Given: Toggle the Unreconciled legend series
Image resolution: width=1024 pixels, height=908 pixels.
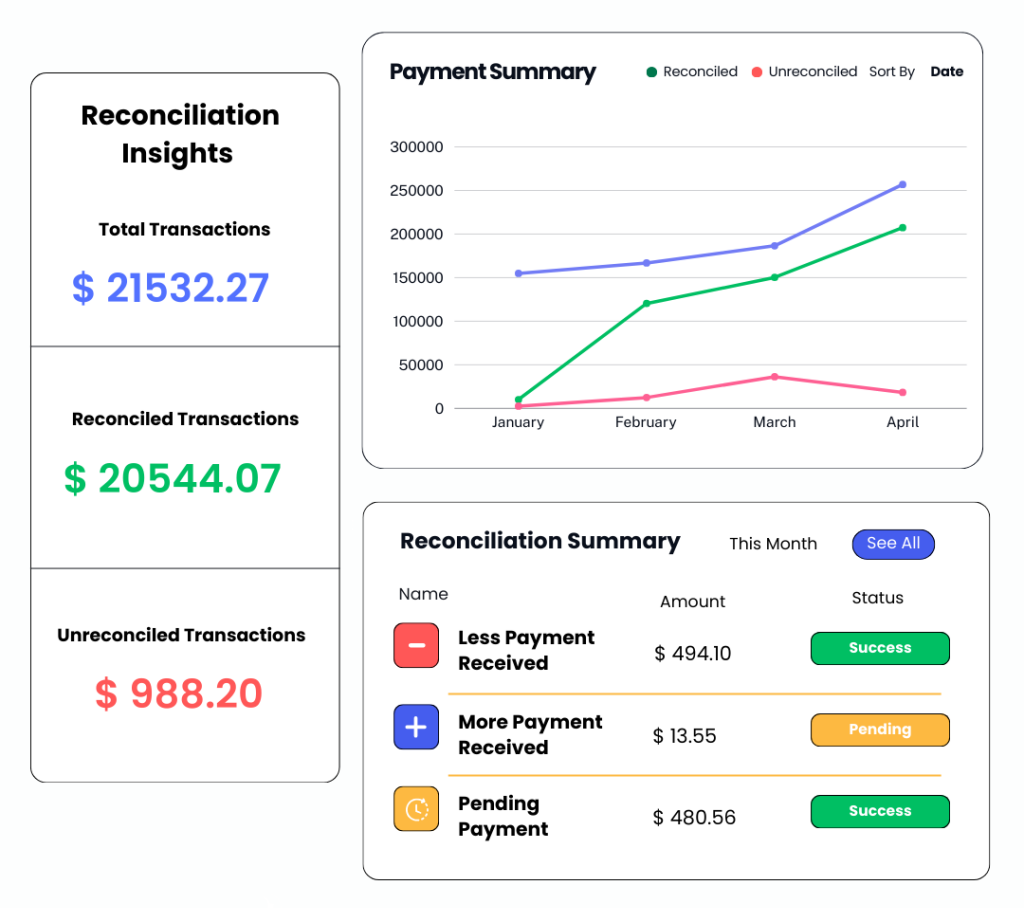Looking at the screenshot, I should (x=811, y=72).
